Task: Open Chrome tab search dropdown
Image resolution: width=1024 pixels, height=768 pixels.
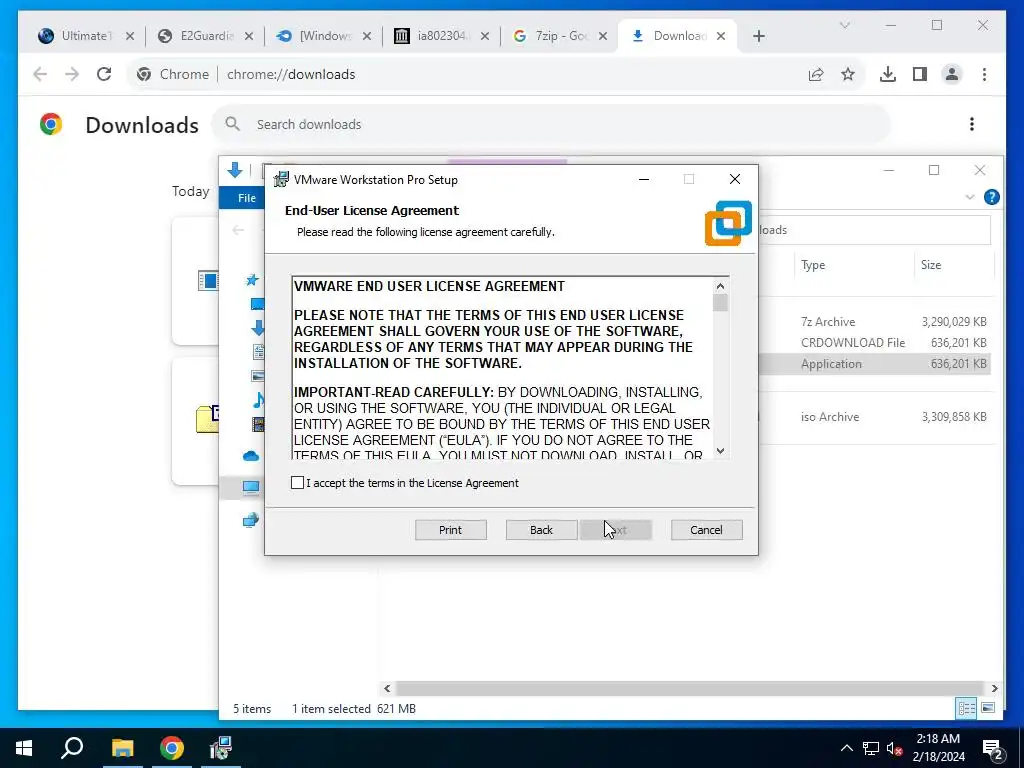Action: pos(845,25)
